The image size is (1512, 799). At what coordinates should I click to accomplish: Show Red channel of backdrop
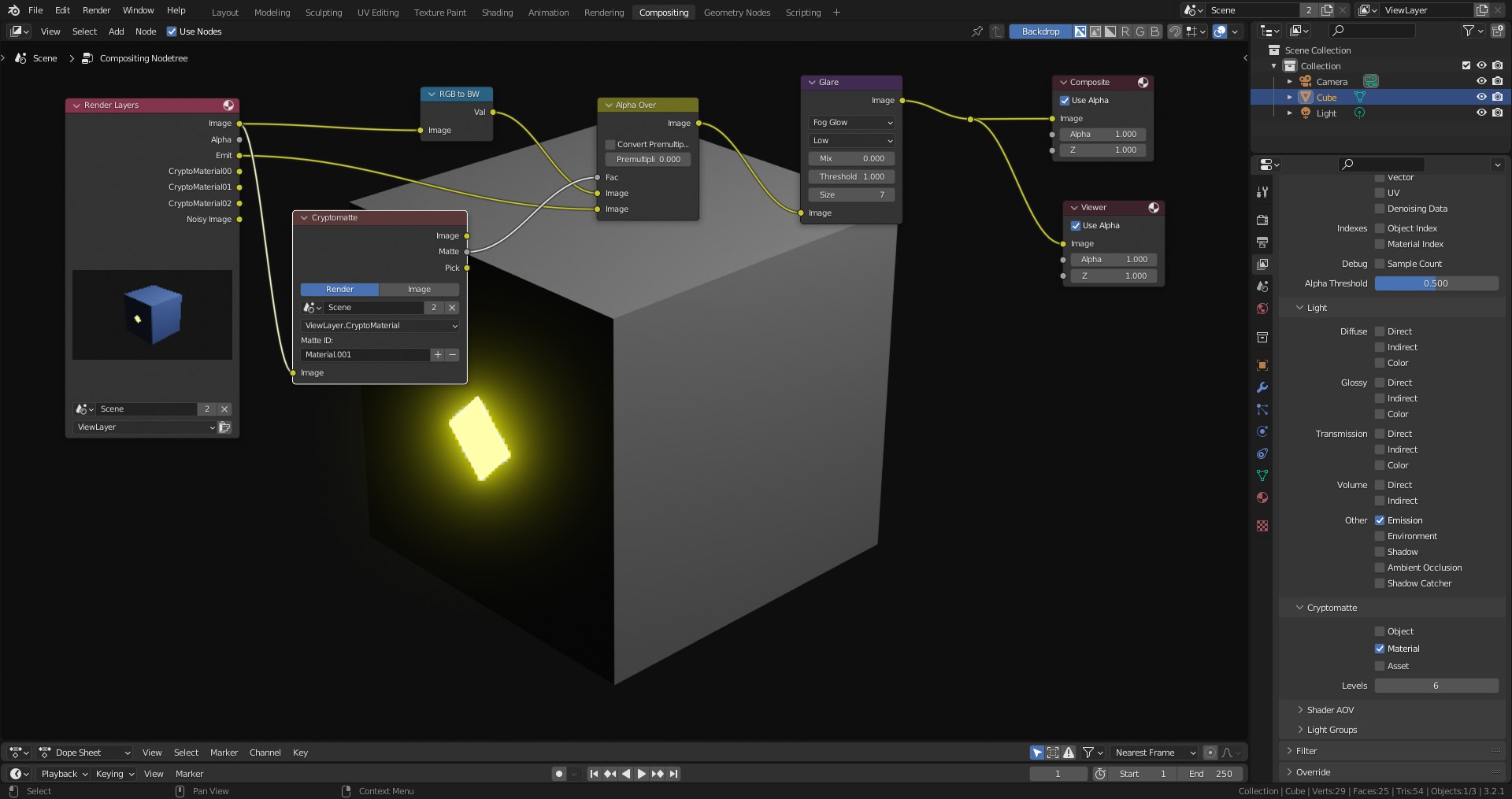[x=1125, y=31]
